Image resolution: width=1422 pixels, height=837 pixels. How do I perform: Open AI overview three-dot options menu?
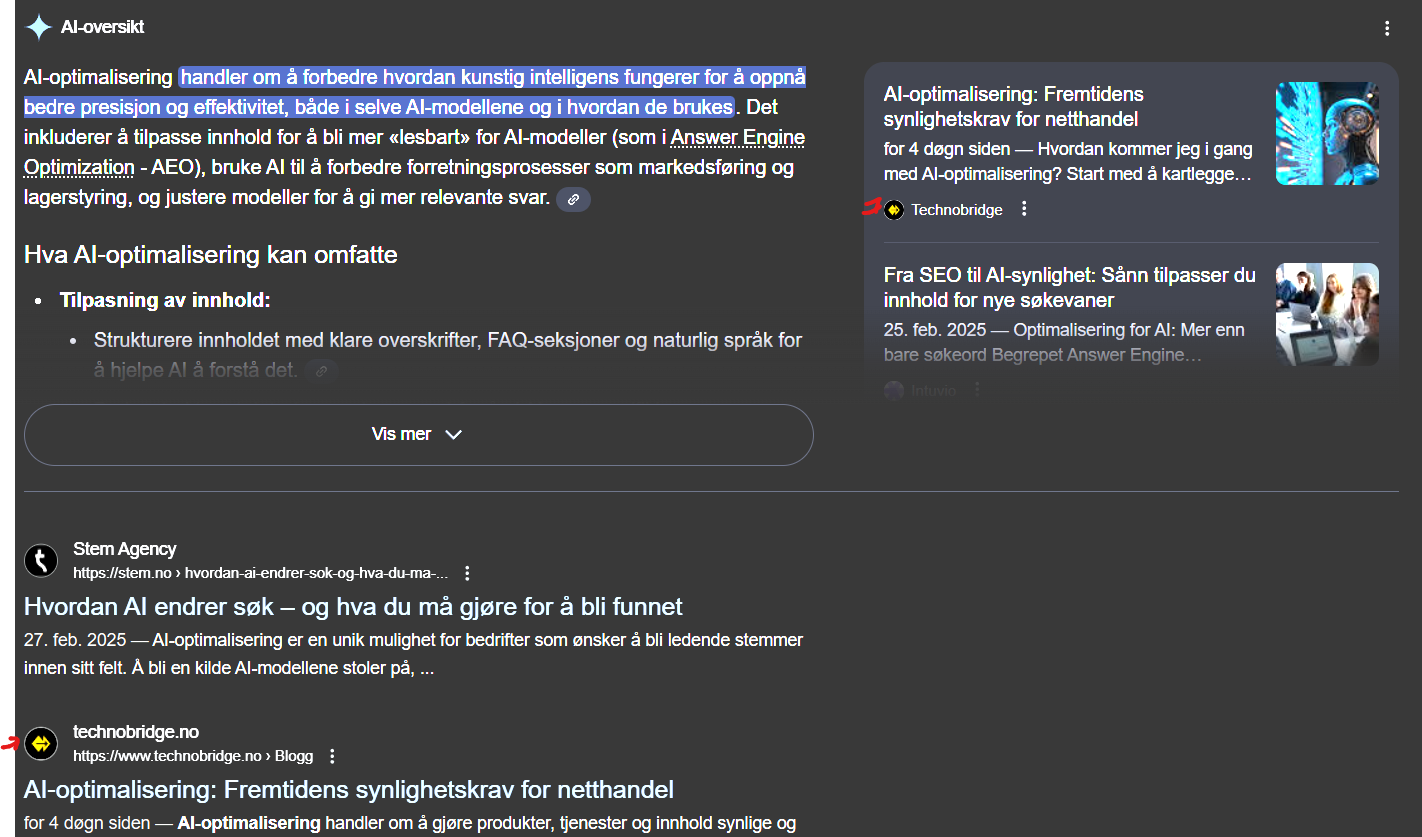(x=1387, y=28)
